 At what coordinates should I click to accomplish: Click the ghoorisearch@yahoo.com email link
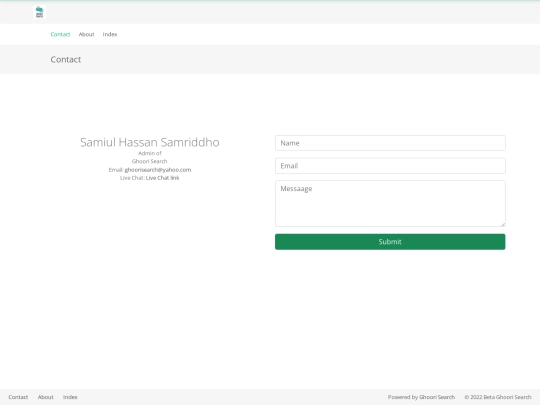pyautogui.click(x=158, y=170)
